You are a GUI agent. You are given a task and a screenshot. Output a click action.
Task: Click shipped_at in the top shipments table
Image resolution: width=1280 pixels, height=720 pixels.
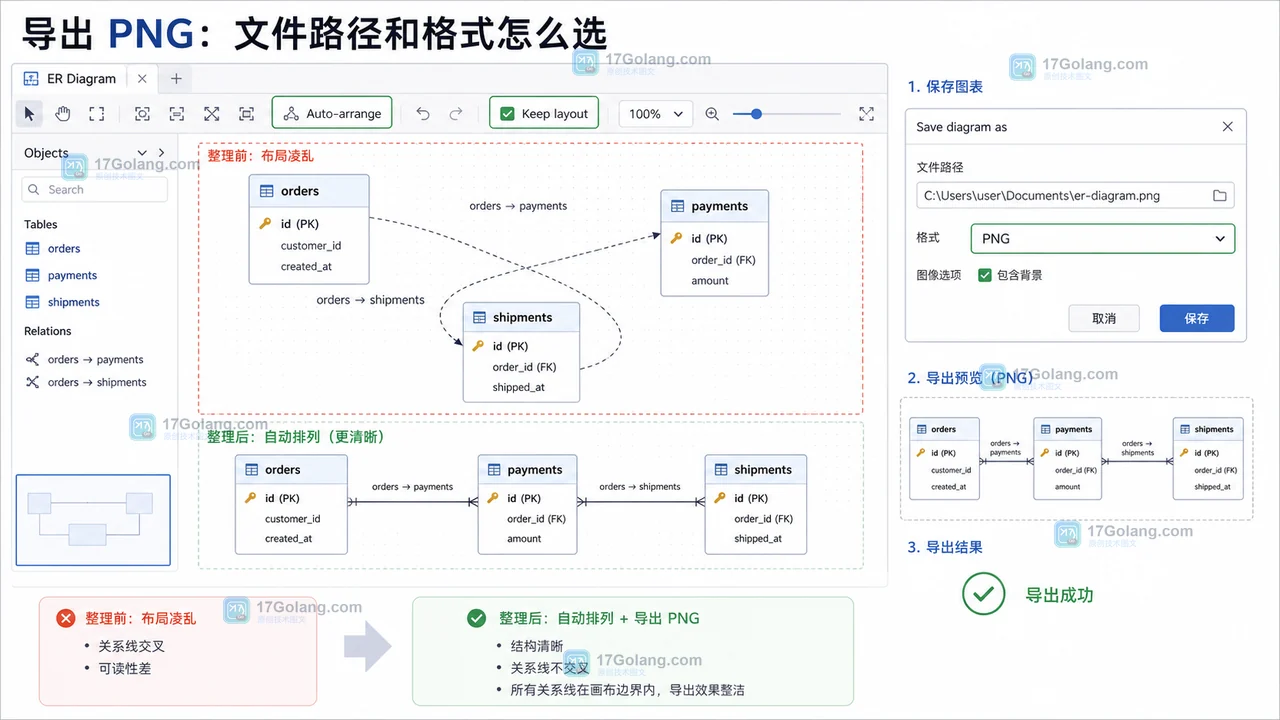coord(519,388)
